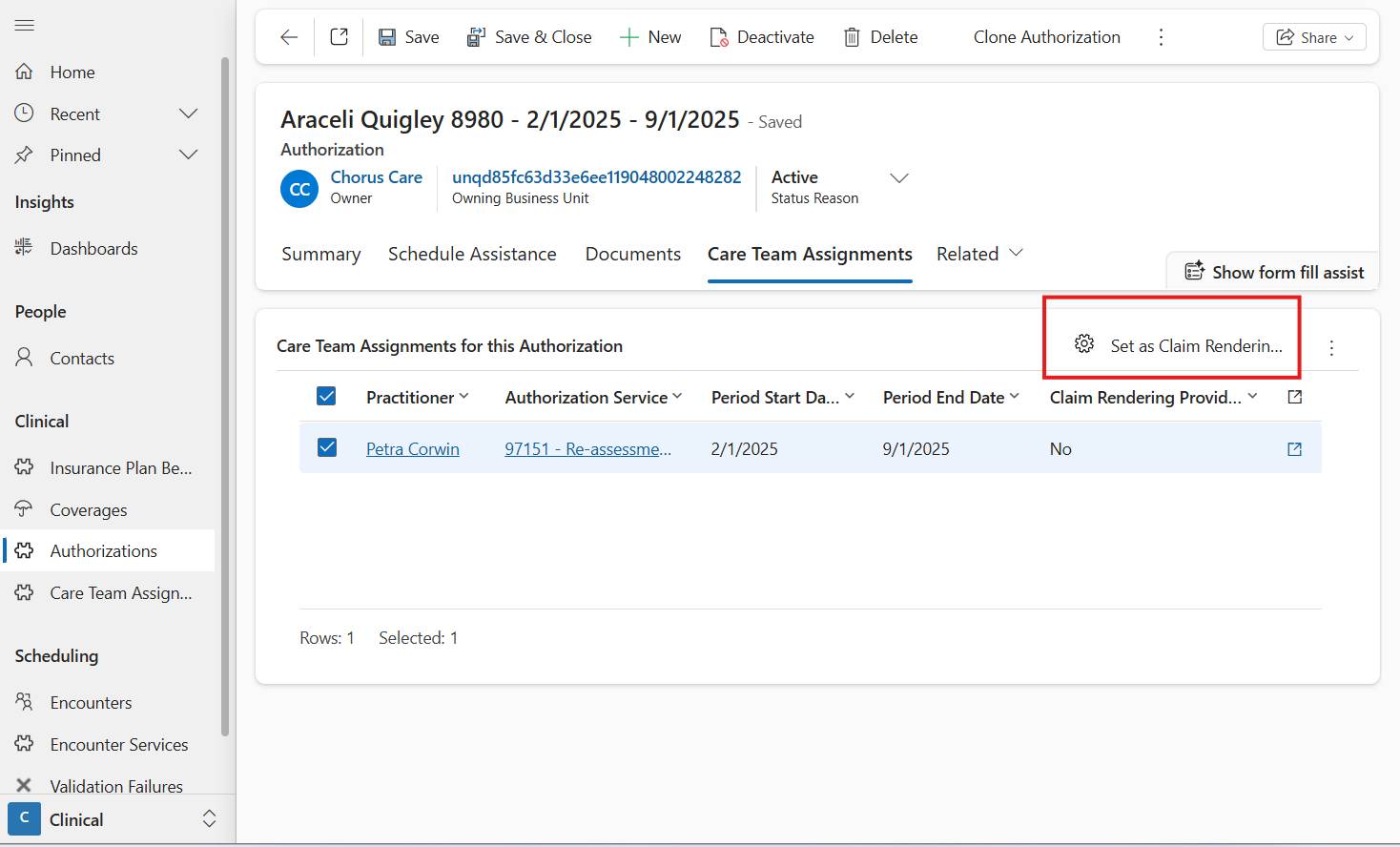Click the No claim rendering value cell
The height and width of the screenshot is (847, 1400).
coord(1060,449)
